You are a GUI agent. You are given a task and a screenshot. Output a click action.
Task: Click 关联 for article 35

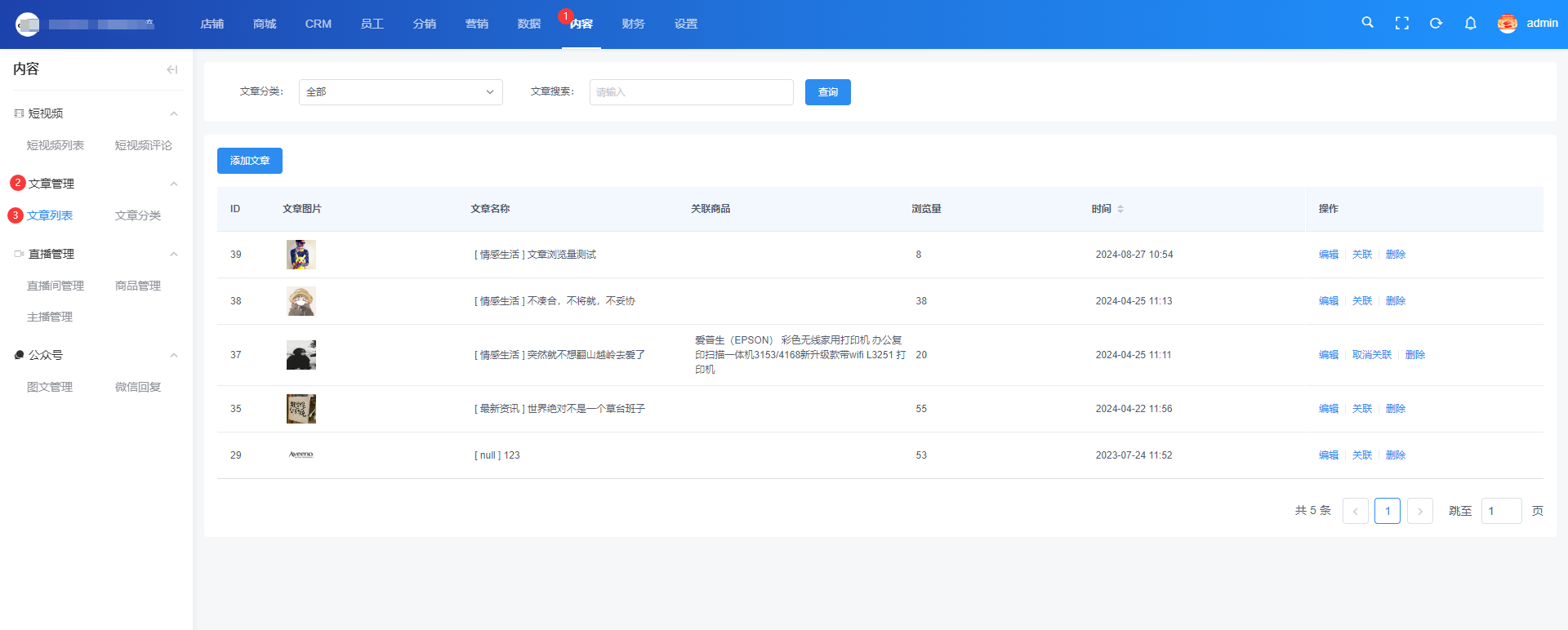pos(1362,409)
